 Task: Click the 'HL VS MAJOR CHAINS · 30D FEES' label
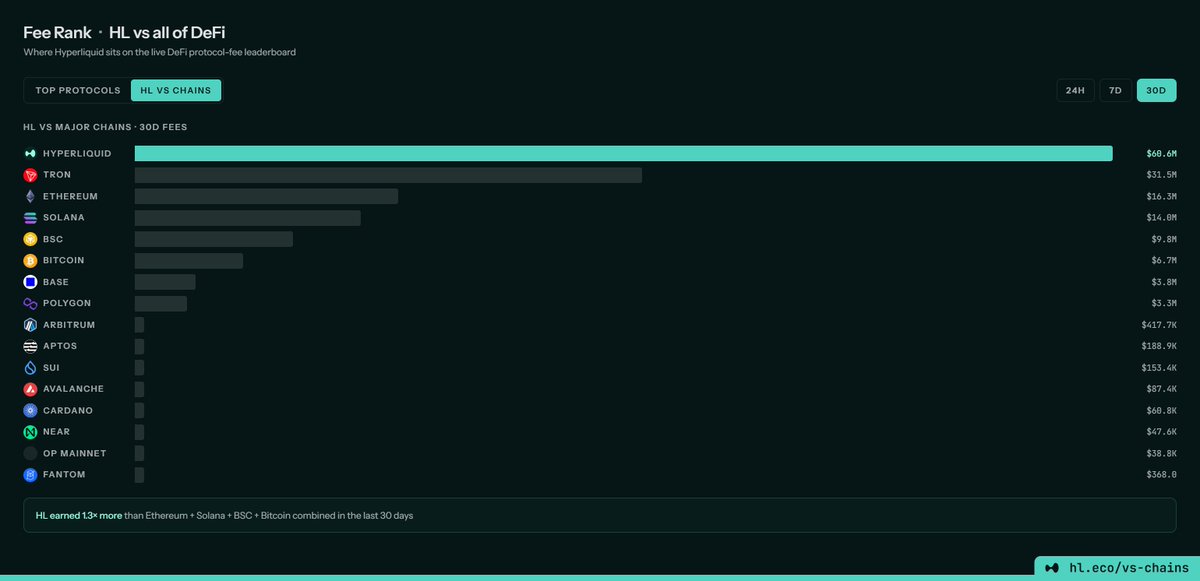[x=105, y=127]
